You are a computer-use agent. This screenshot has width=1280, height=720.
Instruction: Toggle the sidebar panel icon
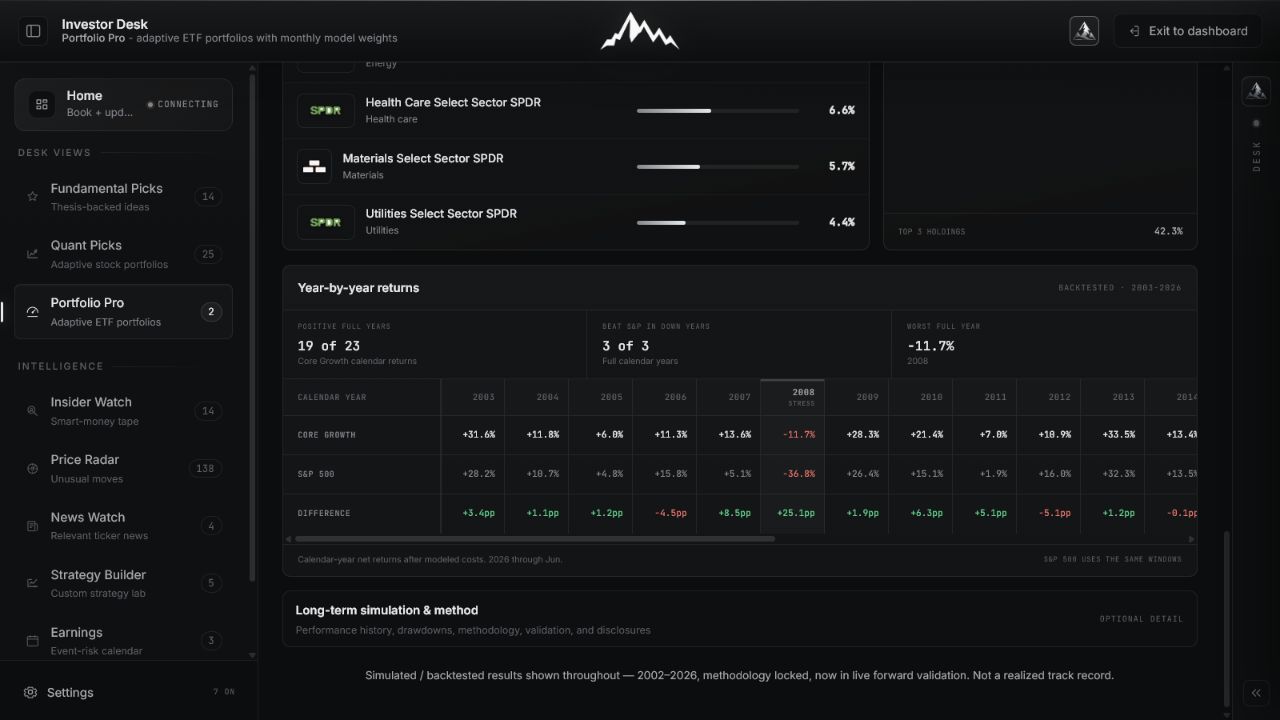[33, 31]
